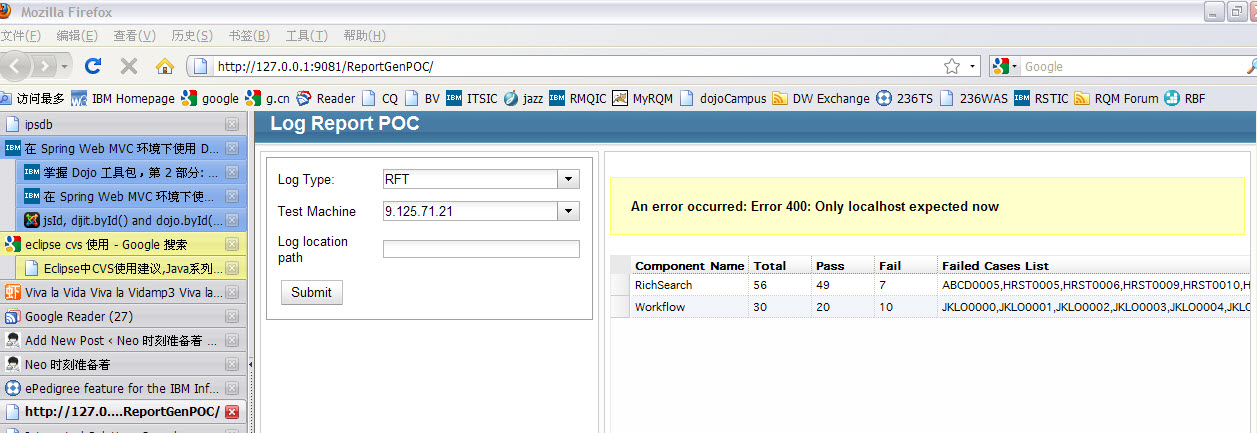Screen dimensions: 1257x433
Task: Open IBM Homepage bookmark
Action: point(123,98)
